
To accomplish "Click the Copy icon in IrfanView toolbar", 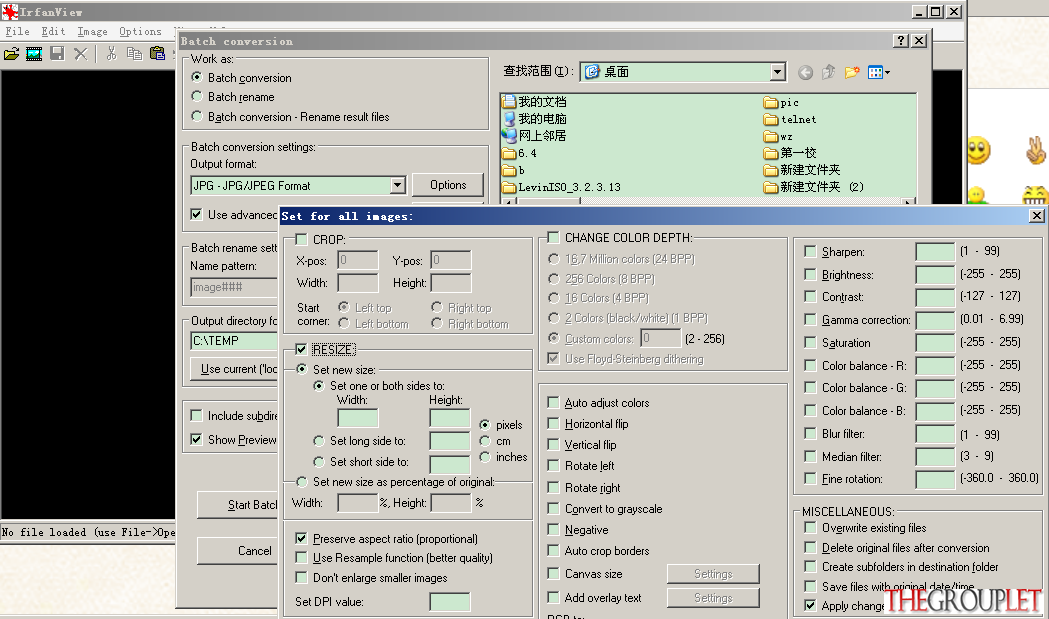I will click(134, 54).
